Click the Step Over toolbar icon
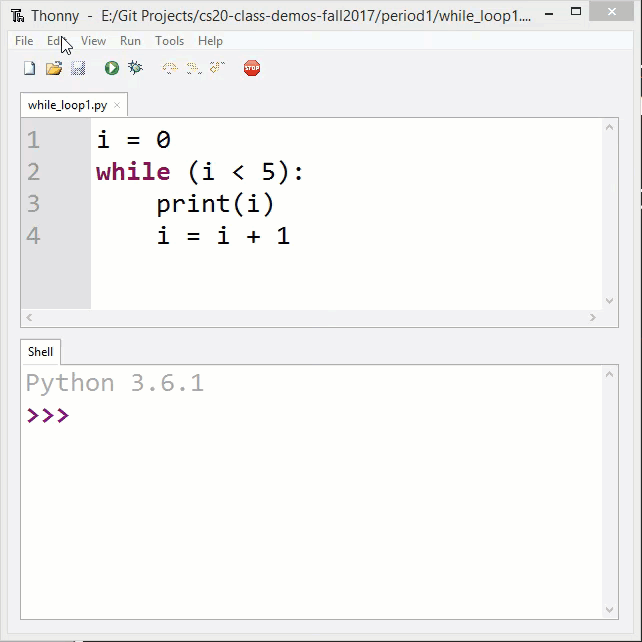This screenshot has height=642, width=642. (169, 68)
